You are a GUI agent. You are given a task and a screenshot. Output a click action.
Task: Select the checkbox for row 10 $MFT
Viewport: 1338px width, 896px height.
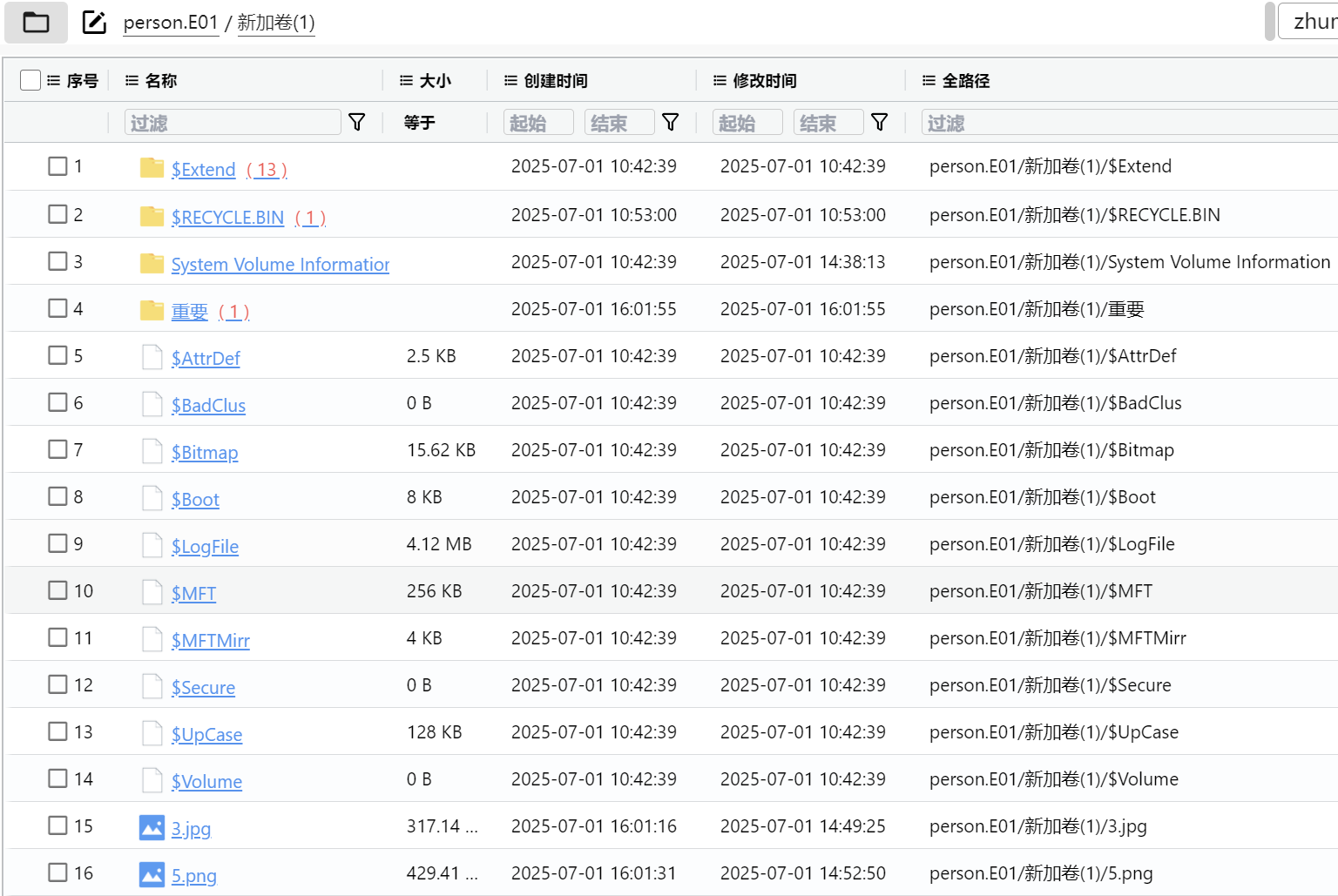pos(57,590)
